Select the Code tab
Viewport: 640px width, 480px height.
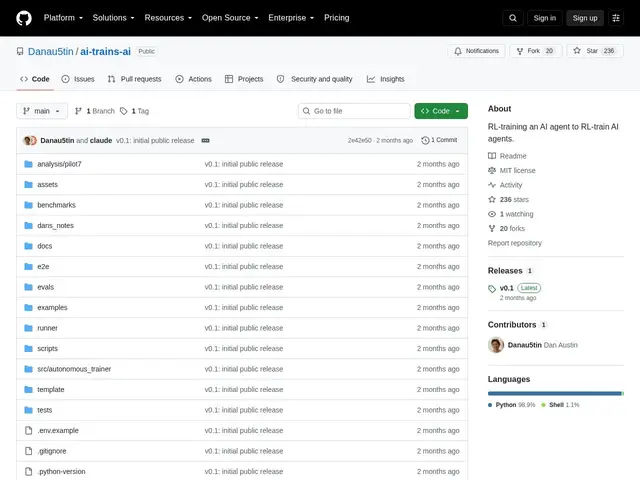[x=35, y=79]
